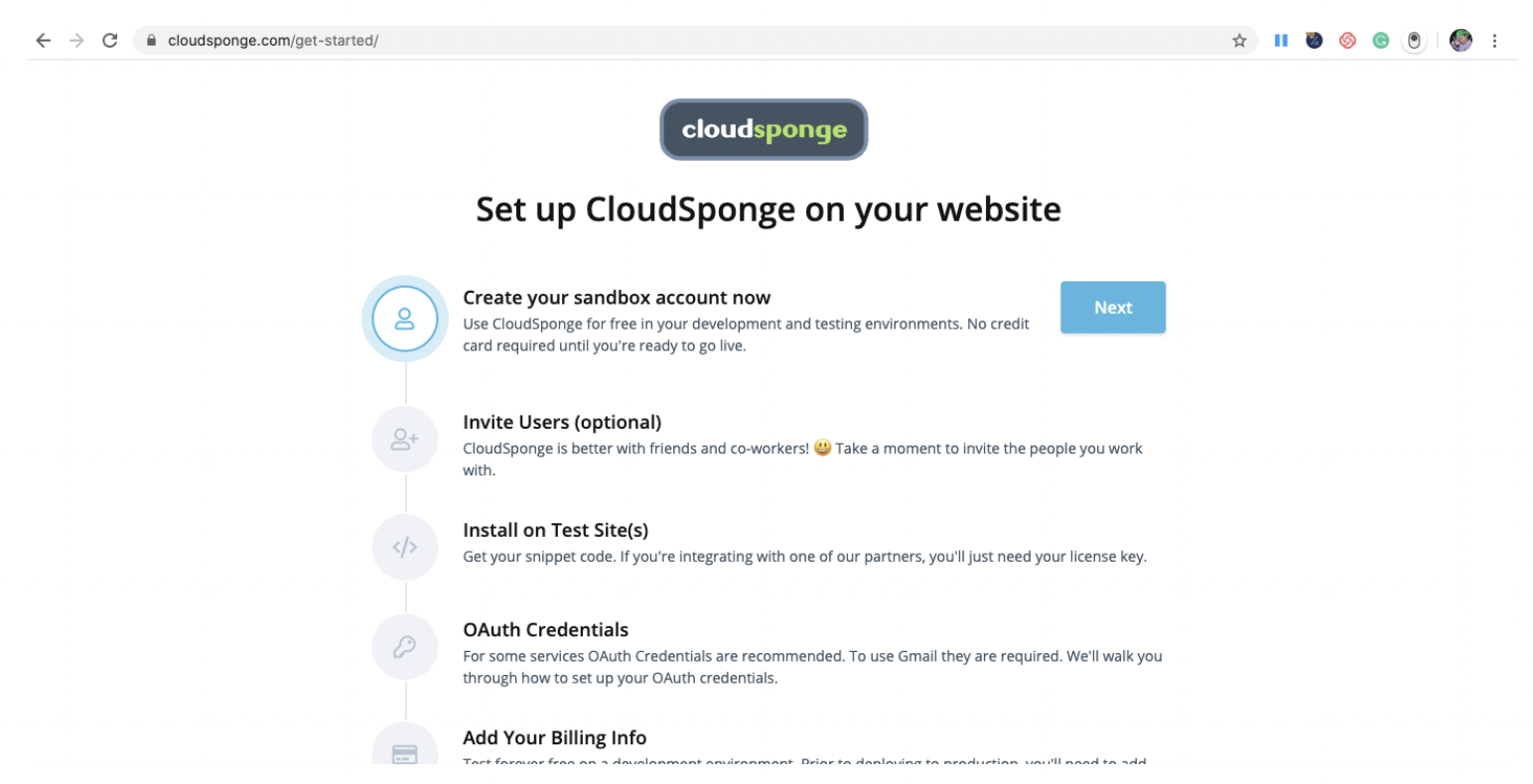Select the Invite Users step icon
This screenshot has height=784, width=1533.
[404, 440]
